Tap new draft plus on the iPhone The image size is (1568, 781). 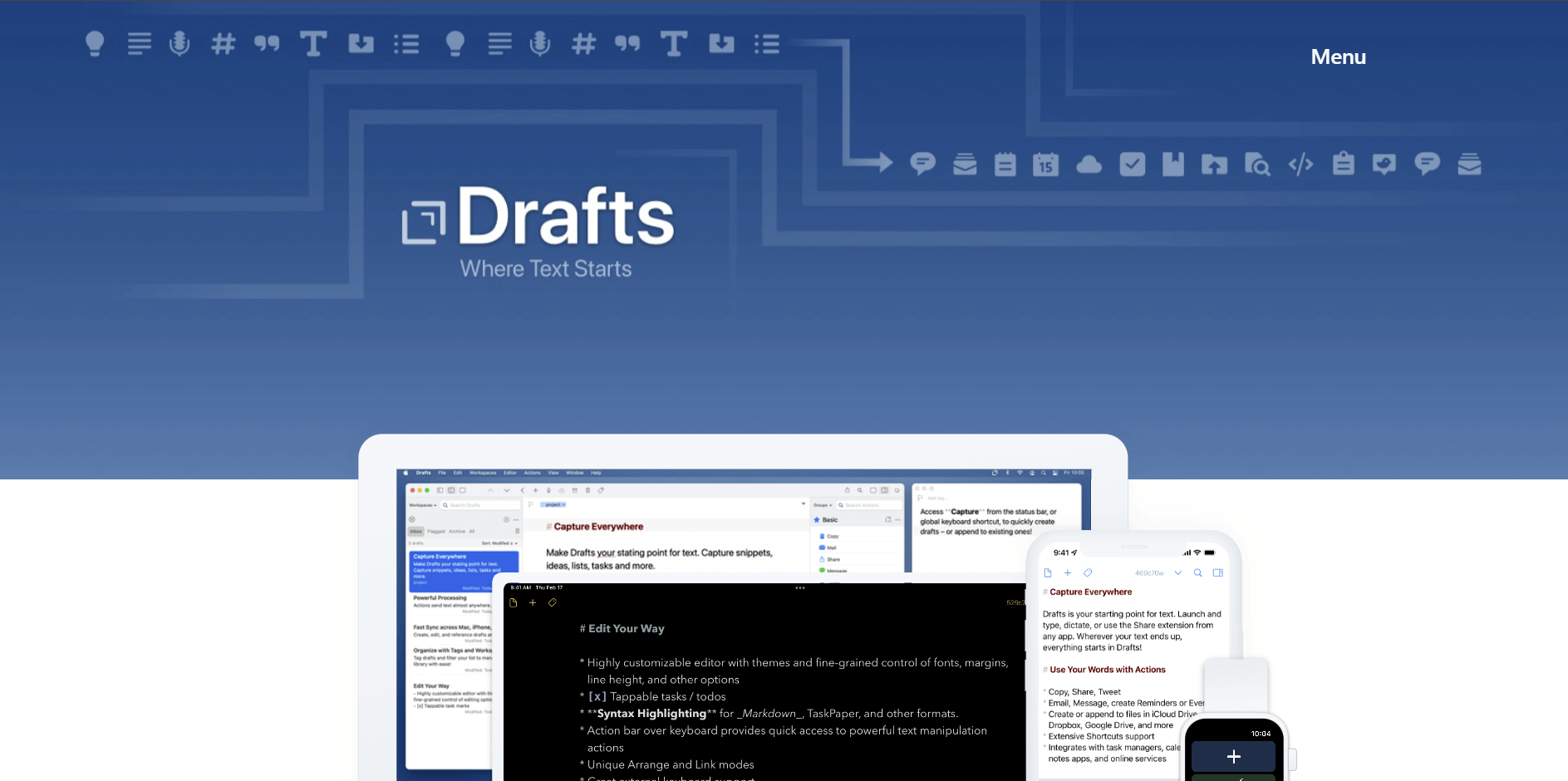click(1068, 572)
